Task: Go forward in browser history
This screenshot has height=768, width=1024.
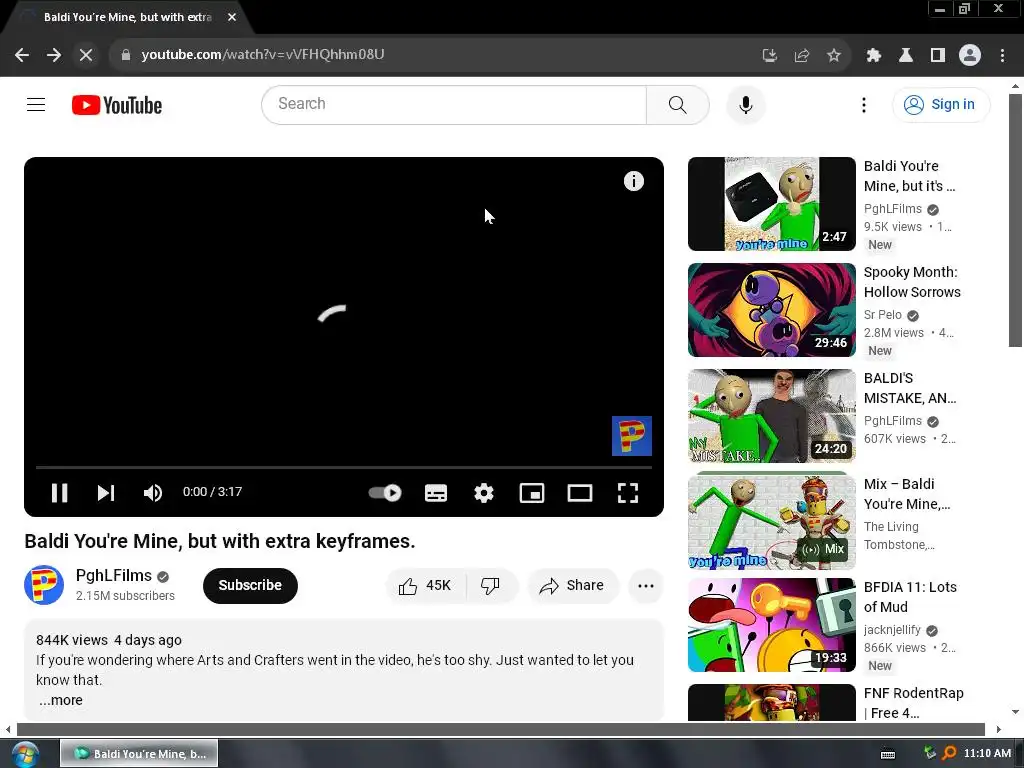Action: (54, 55)
